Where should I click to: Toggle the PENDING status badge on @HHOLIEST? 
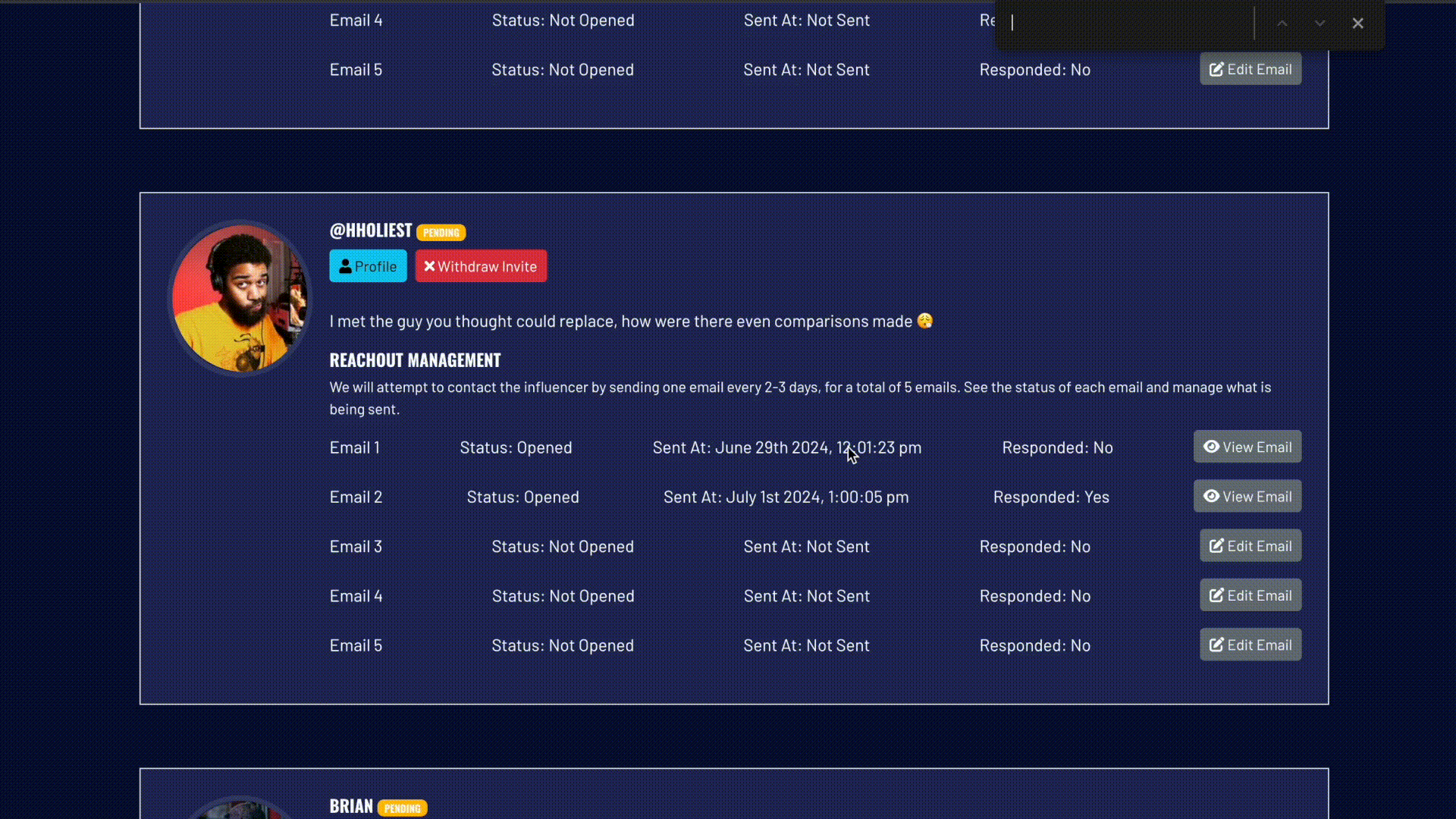[x=441, y=232]
